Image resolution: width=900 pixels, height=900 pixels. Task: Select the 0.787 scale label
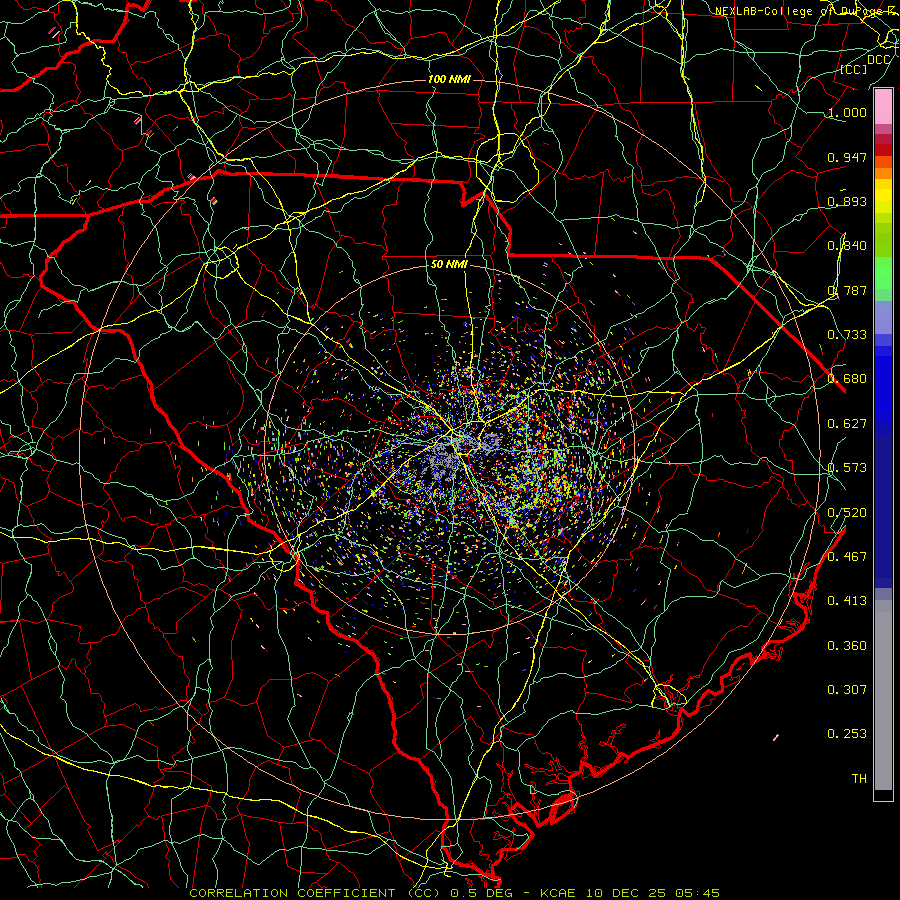(x=847, y=290)
